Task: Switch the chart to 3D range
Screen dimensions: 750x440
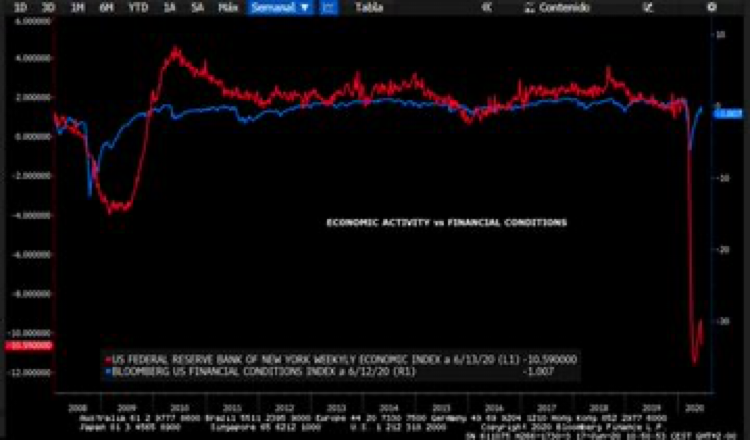Action: (x=49, y=7)
